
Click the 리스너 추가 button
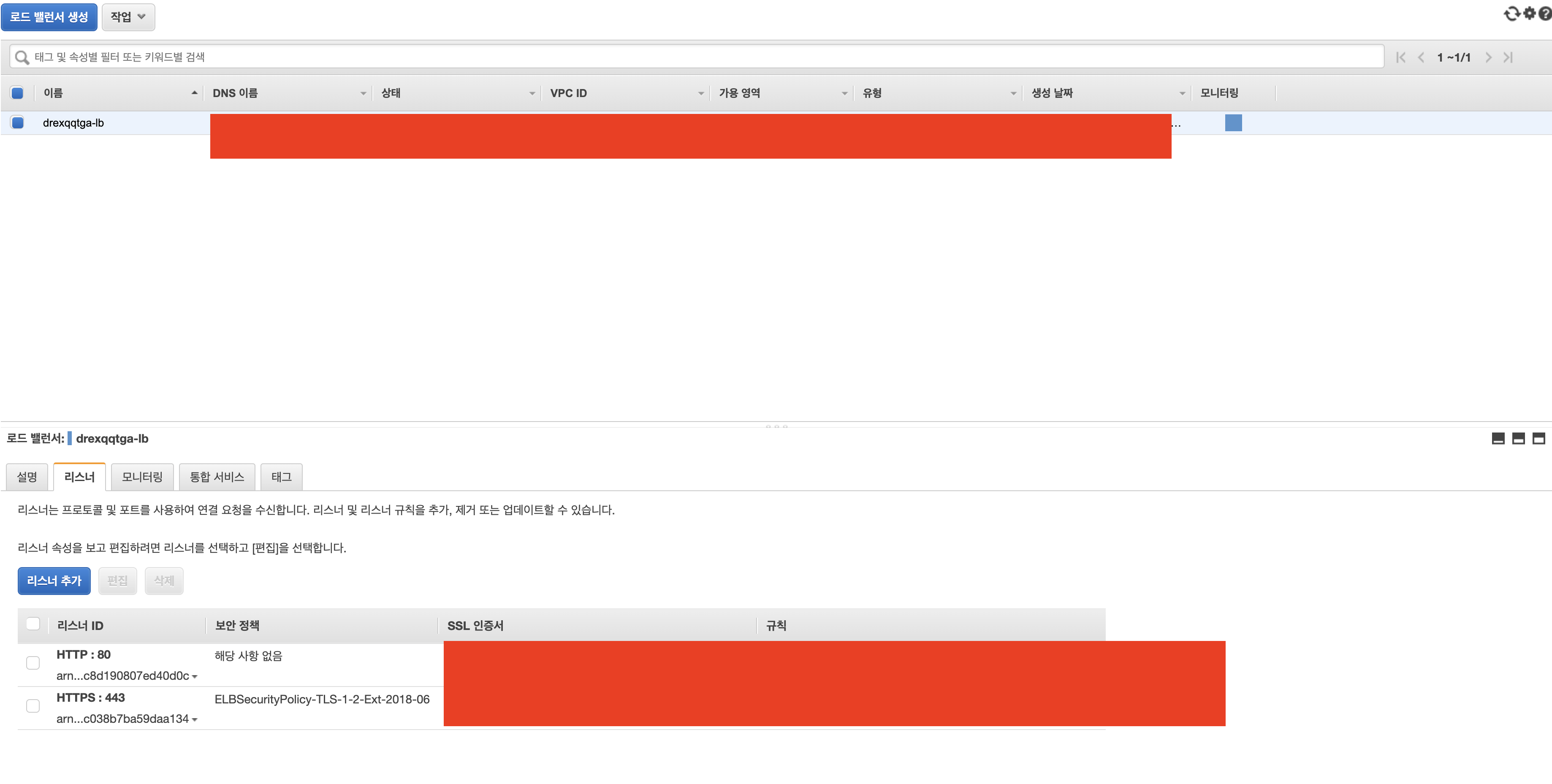pos(54,581)
